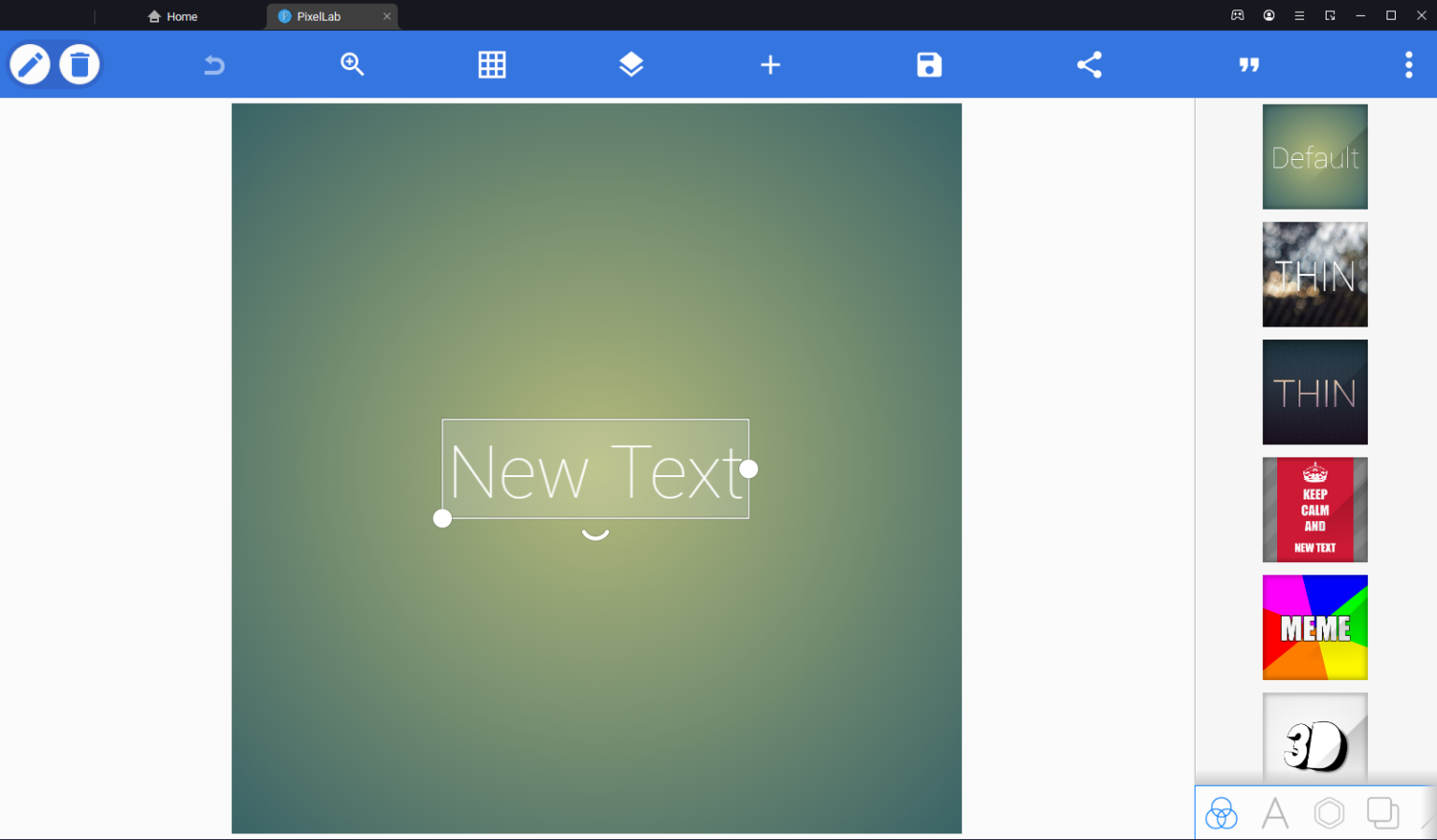Open the BlueStacks game controls icon
The image size is (1437, 840).
click(x=1237, y=15)
